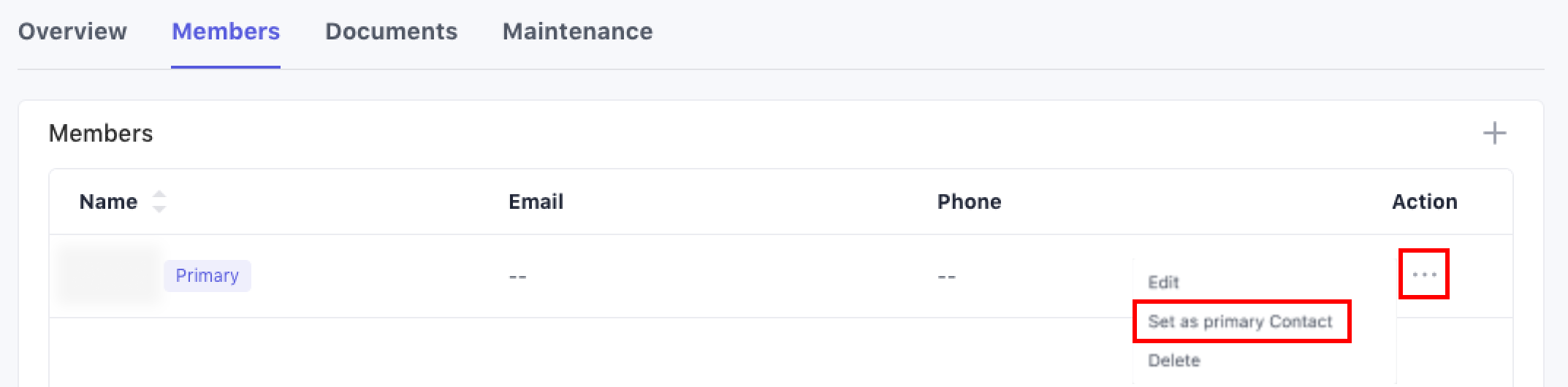Click the empty email cell dashes
This screenshot has width=1568, height=387.
(517, 277)
